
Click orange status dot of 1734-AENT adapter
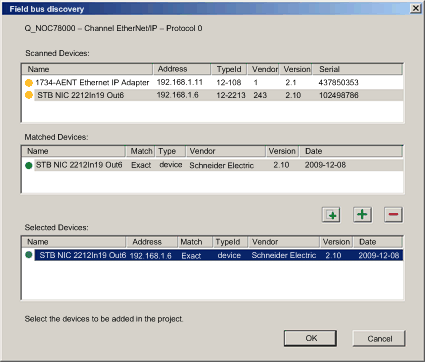pos(29,83)
